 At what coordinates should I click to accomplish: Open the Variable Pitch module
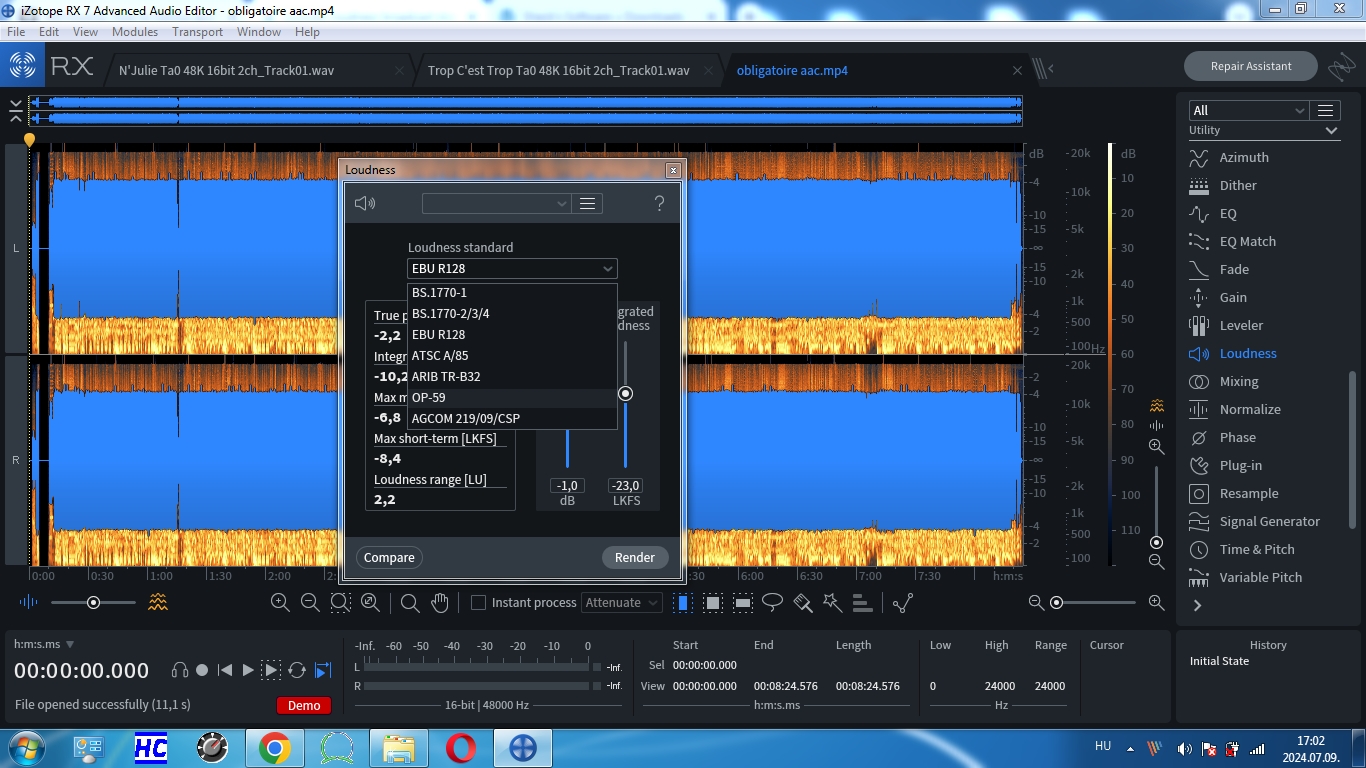click(1260, 577)
